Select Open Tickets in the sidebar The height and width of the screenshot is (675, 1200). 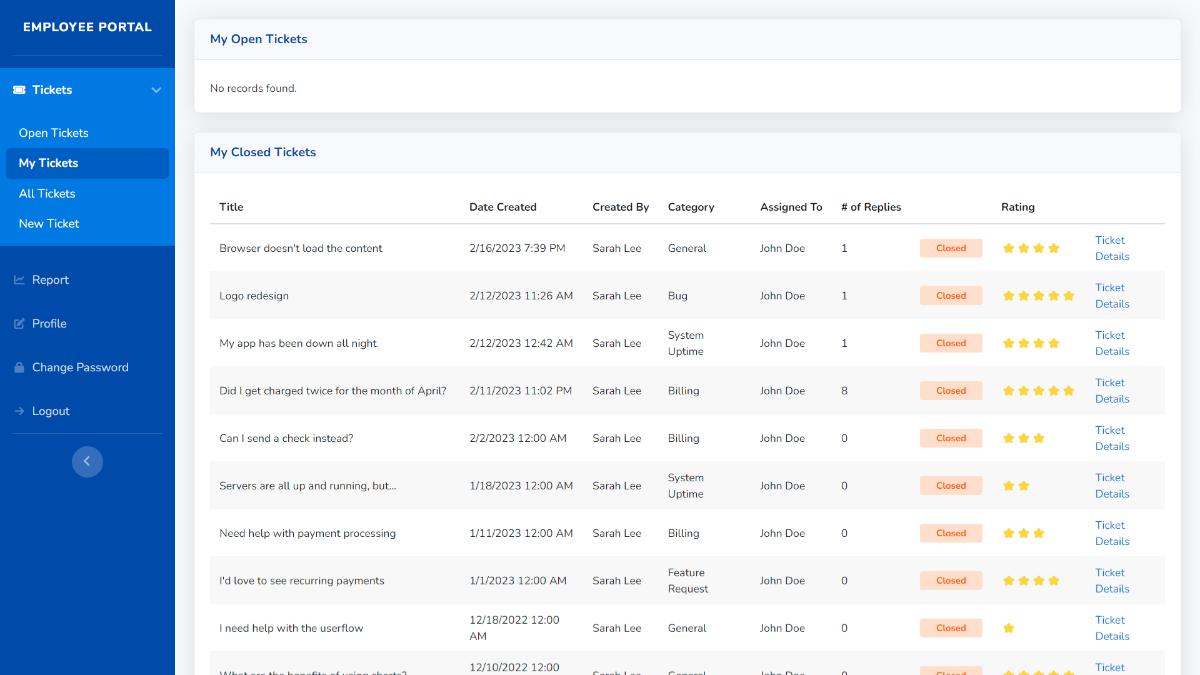point(54,133)
